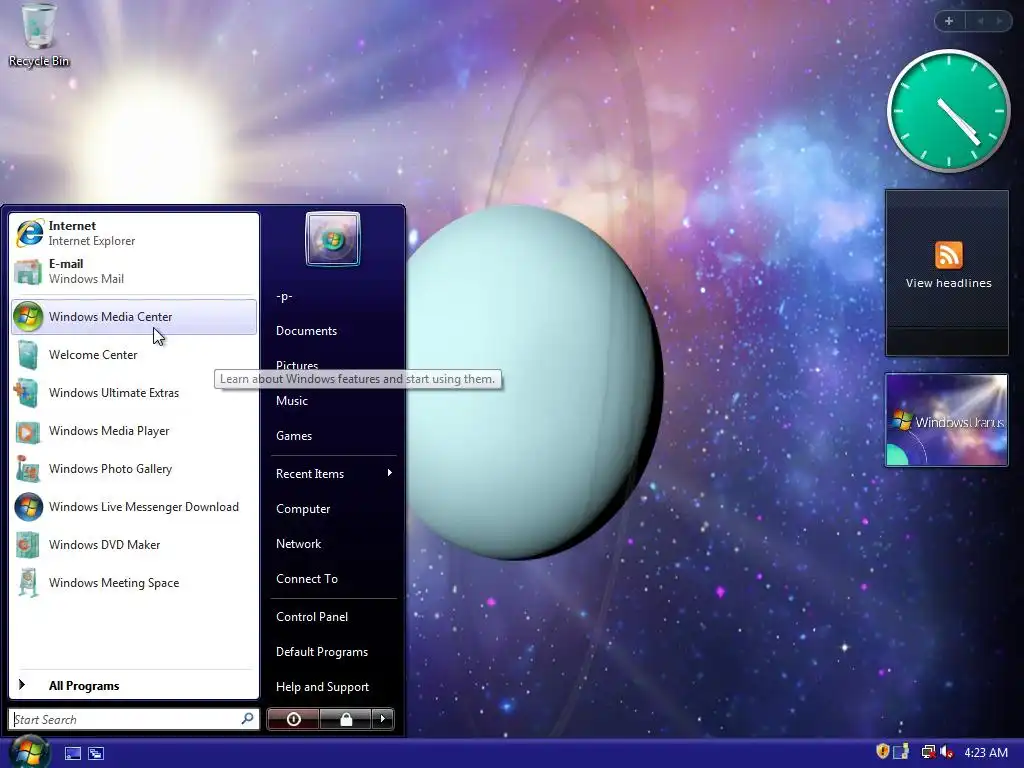This screenshot has height=768, width=1024.
Task: Click the user account picture in Start menu
Action: tap(332, 239)
